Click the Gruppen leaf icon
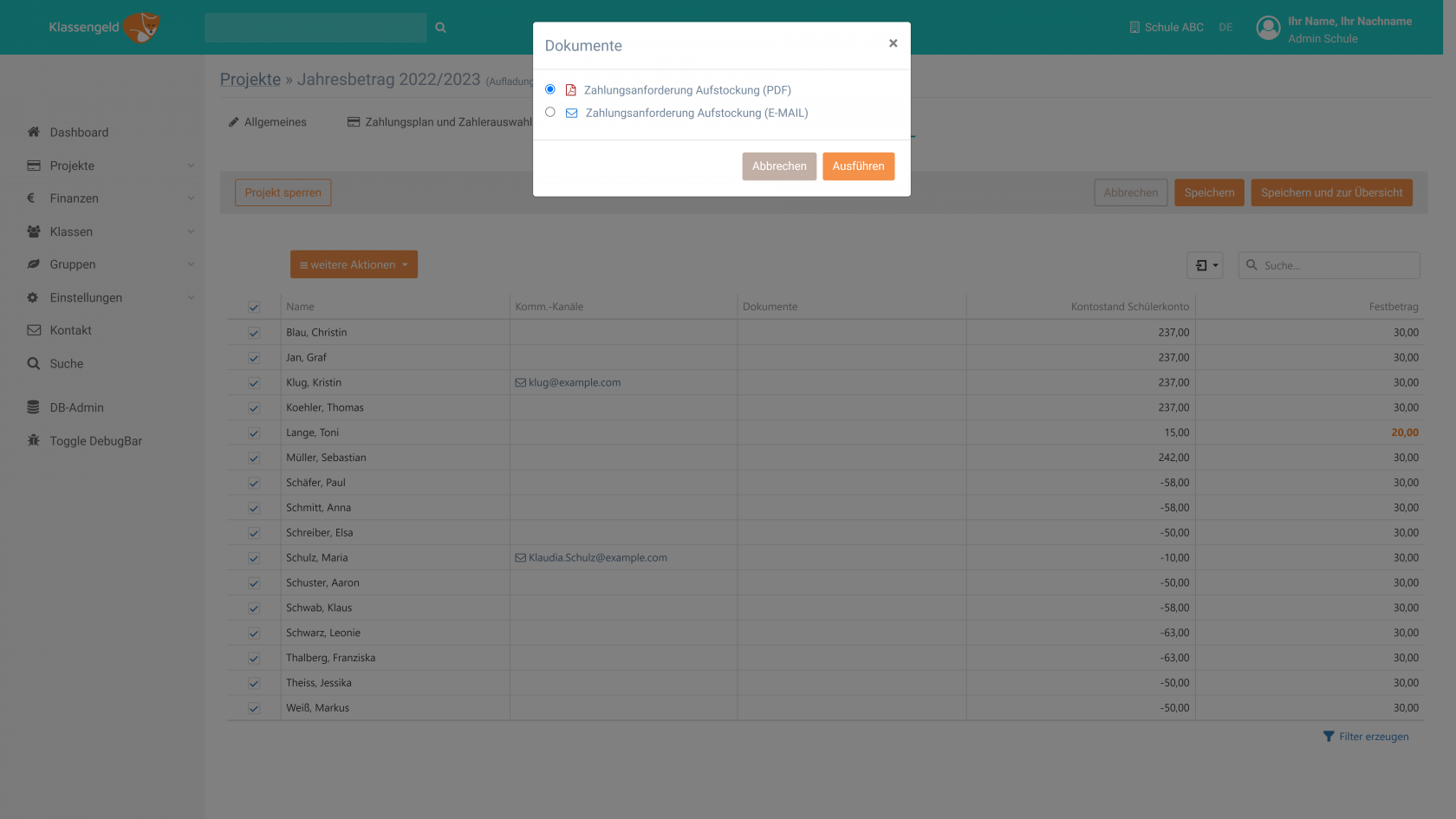The width and height of the screenshot is (1456, 819). (x=34, y=264)
